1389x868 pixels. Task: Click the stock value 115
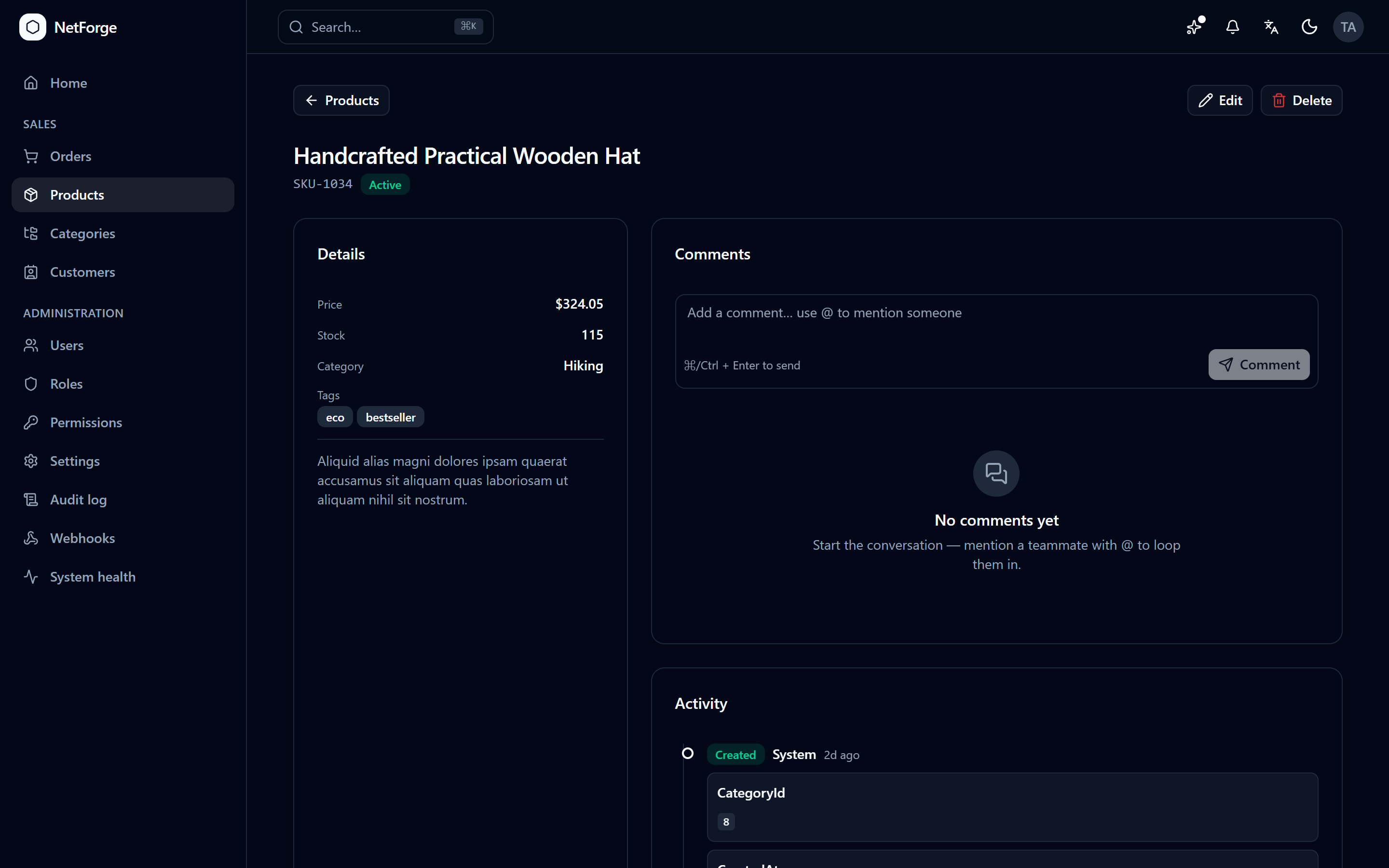pyautogui.click(x=592, y=335)
